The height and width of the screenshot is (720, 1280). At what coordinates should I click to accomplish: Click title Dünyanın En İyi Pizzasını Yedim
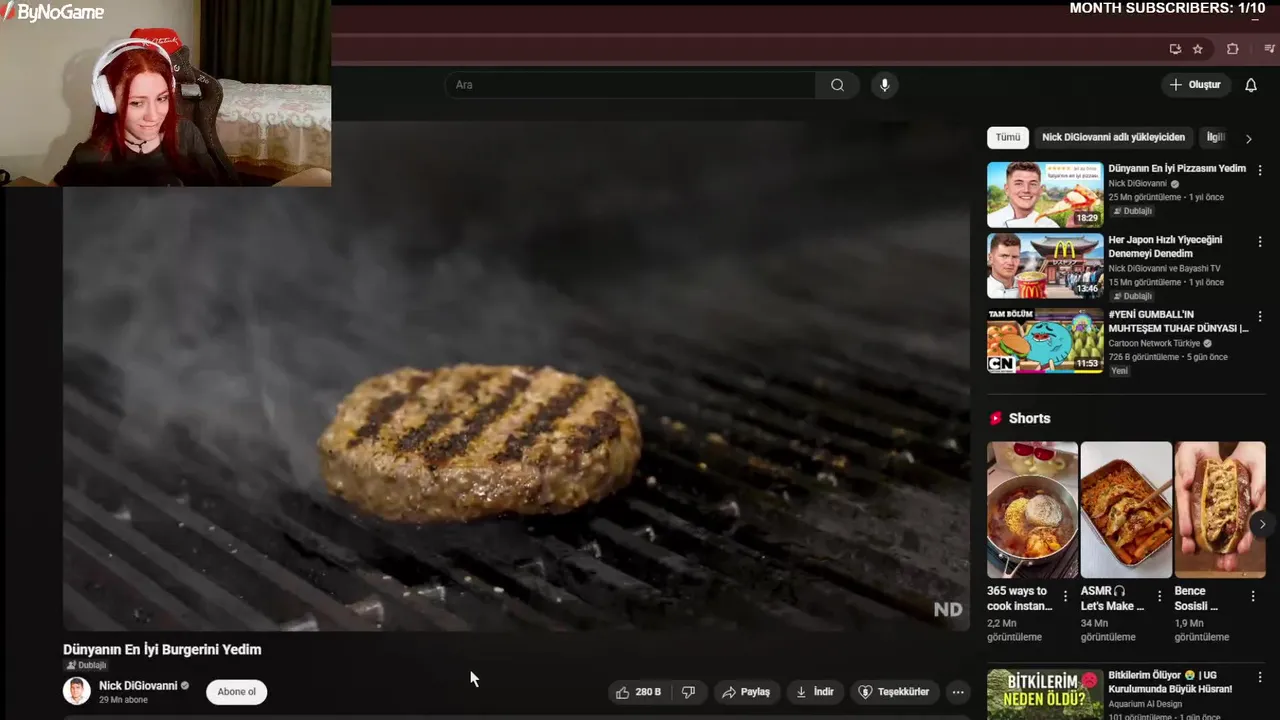point(1177,168)
